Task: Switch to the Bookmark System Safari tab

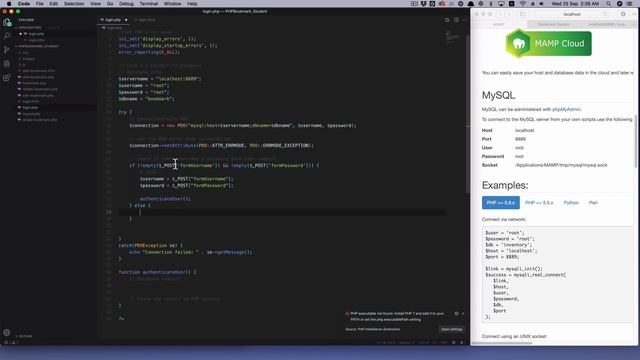Action: click(x=553, y=24)
